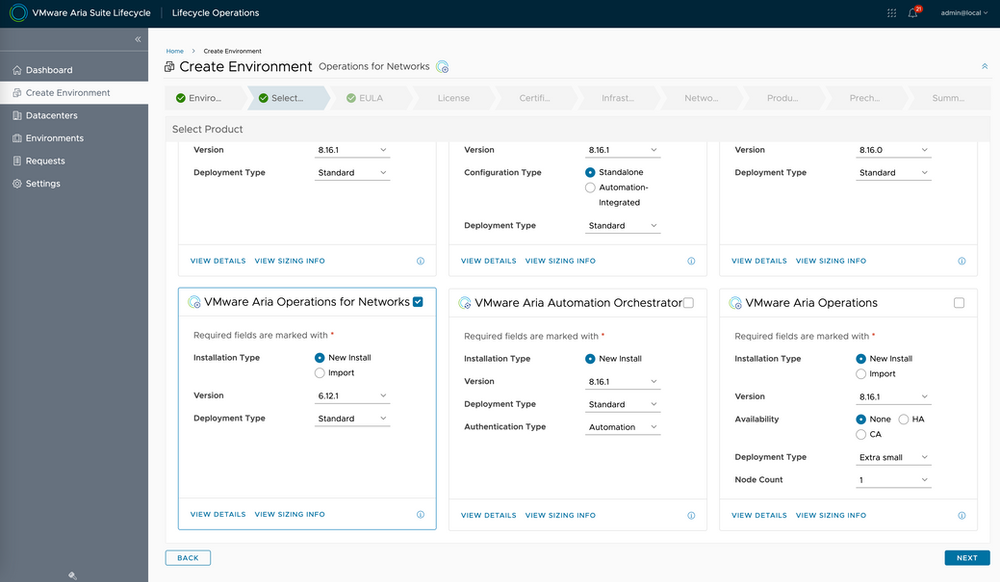Click info icon on the 8.16.0 version card
The width and height of the screenshot is (1000, 582).
coord(961,261)
